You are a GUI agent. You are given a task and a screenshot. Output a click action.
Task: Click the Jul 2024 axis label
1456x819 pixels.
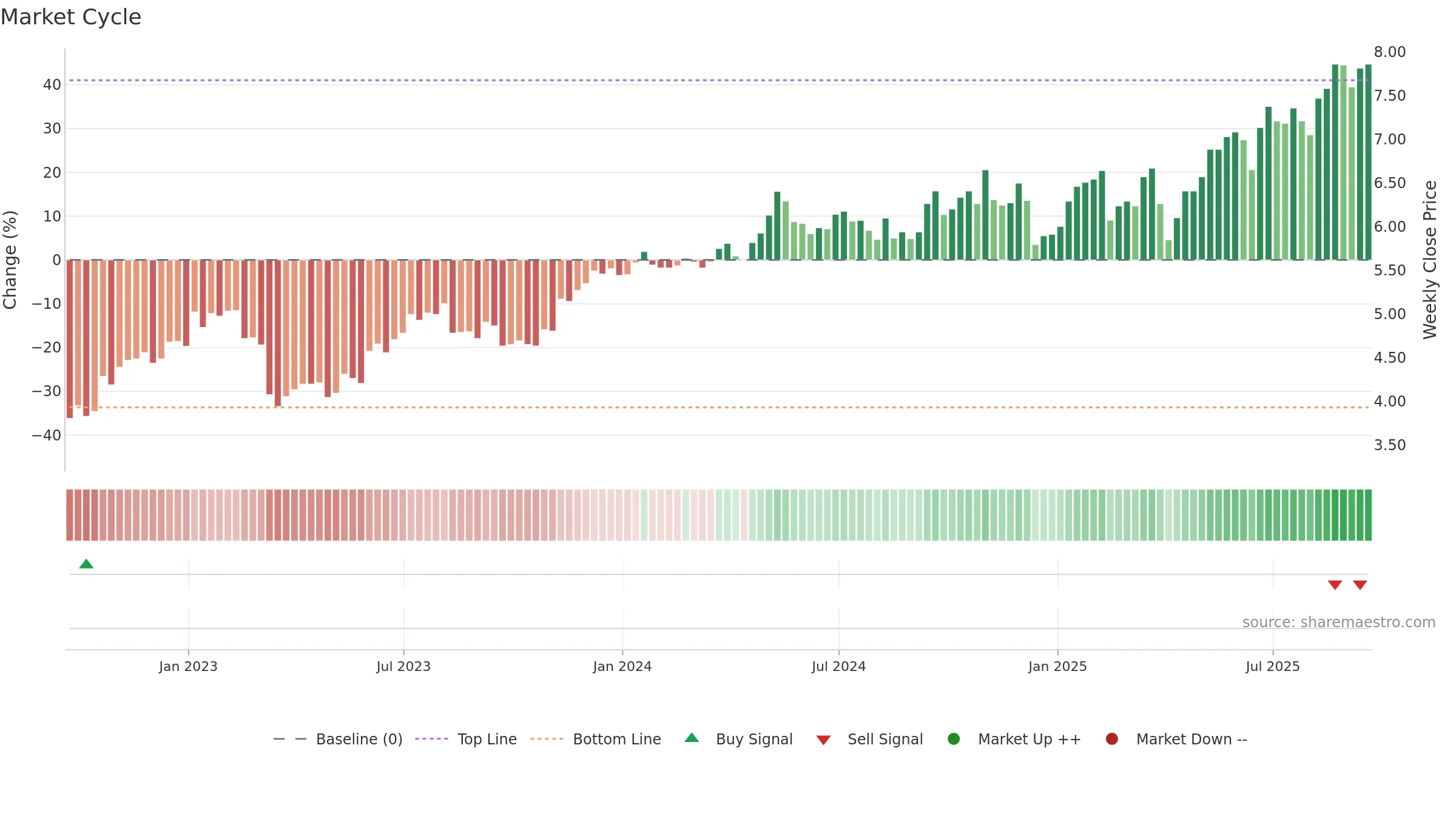coord(839,666)
